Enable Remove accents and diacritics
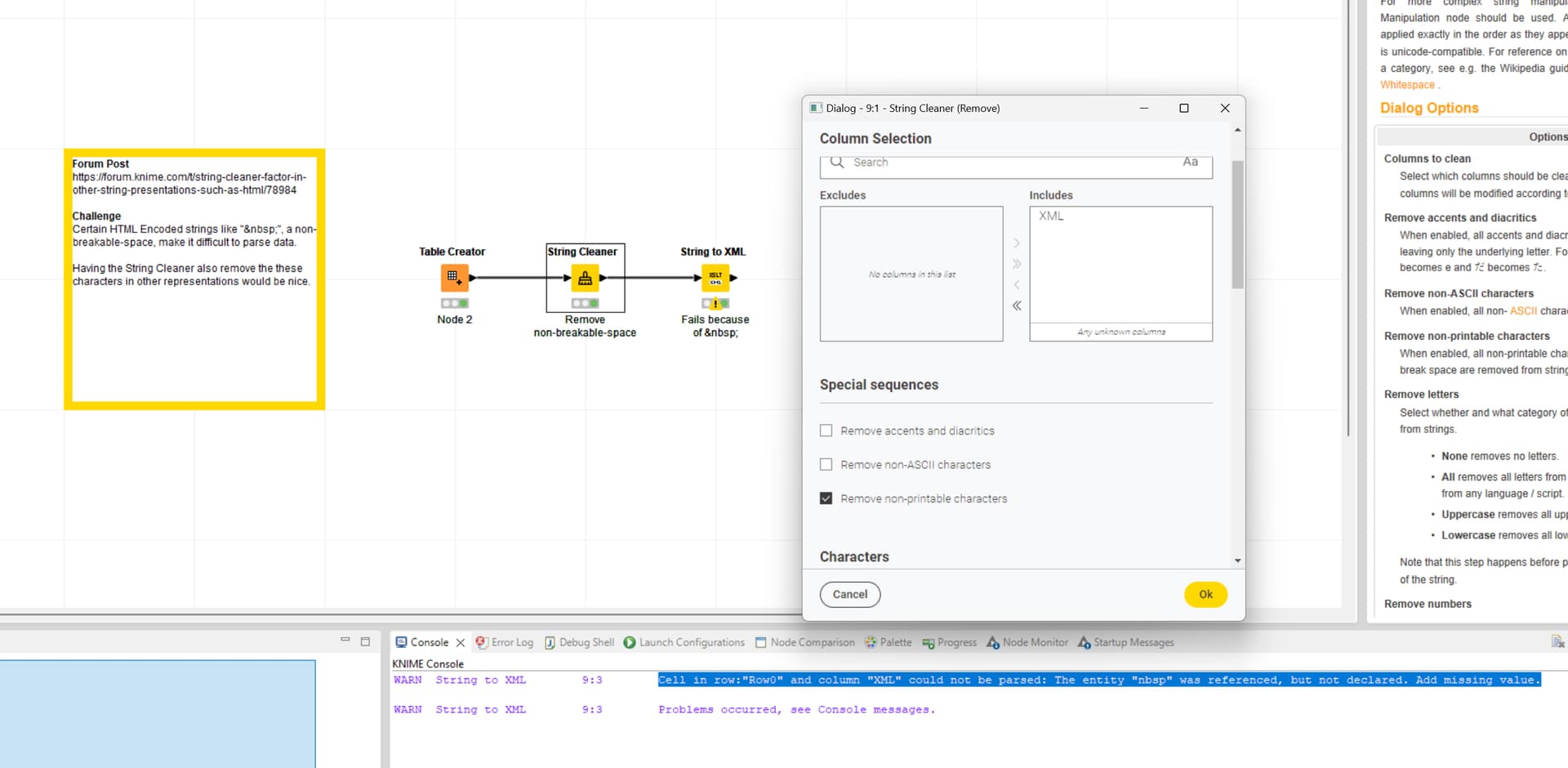1568x768 pixels. click(x=826, y=431)
